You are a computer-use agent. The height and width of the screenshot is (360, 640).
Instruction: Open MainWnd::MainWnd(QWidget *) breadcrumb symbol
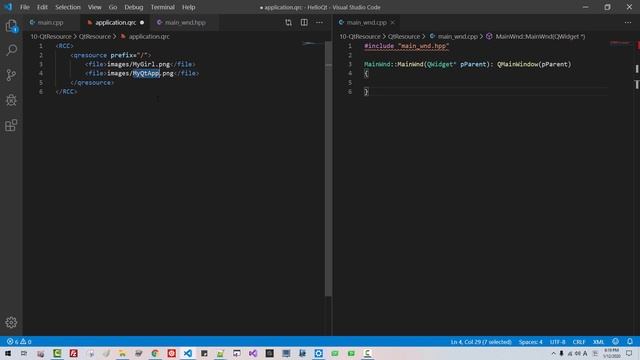coord(540,36)
